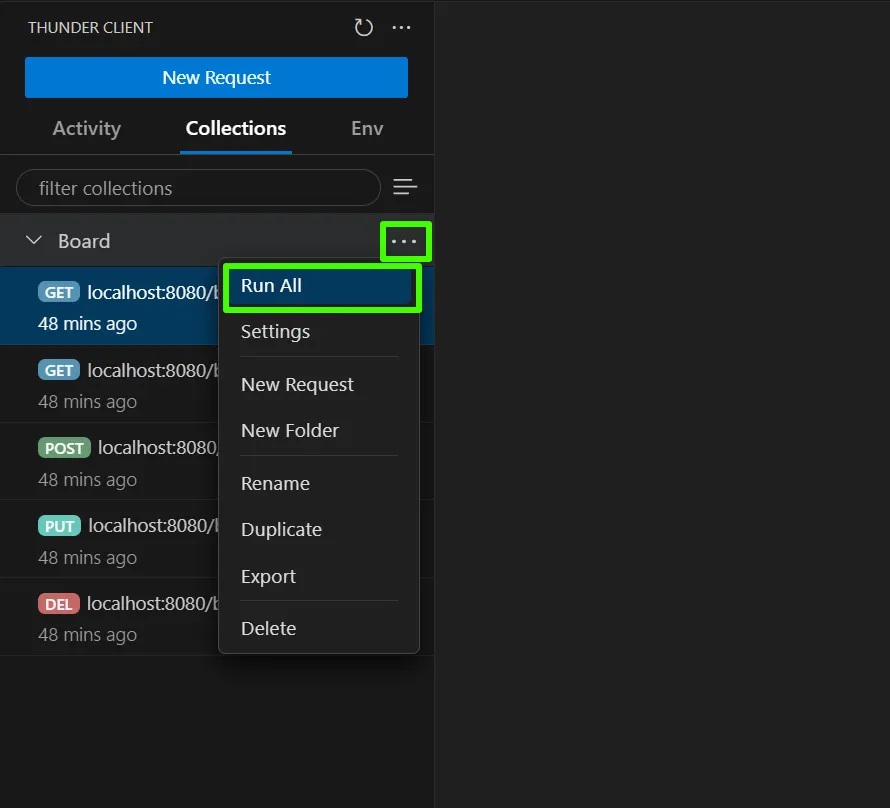Click the POST method badge
This screenshot has height=808, width=890.
[64, 448]
